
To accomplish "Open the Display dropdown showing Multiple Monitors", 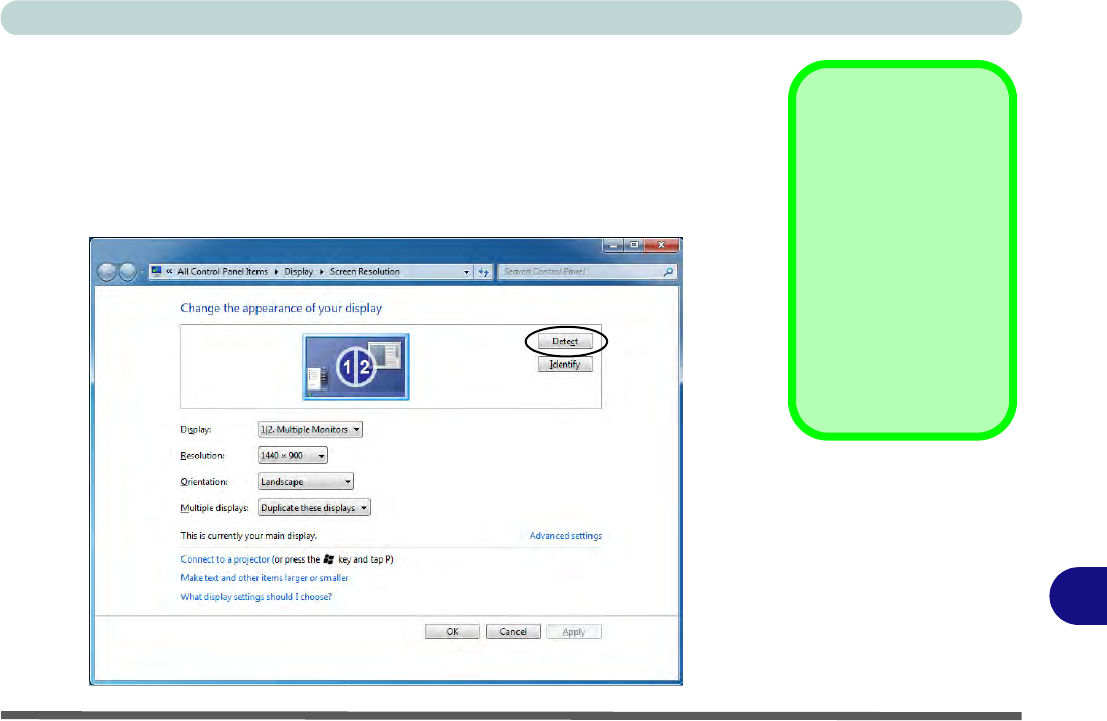I will 310,429.
